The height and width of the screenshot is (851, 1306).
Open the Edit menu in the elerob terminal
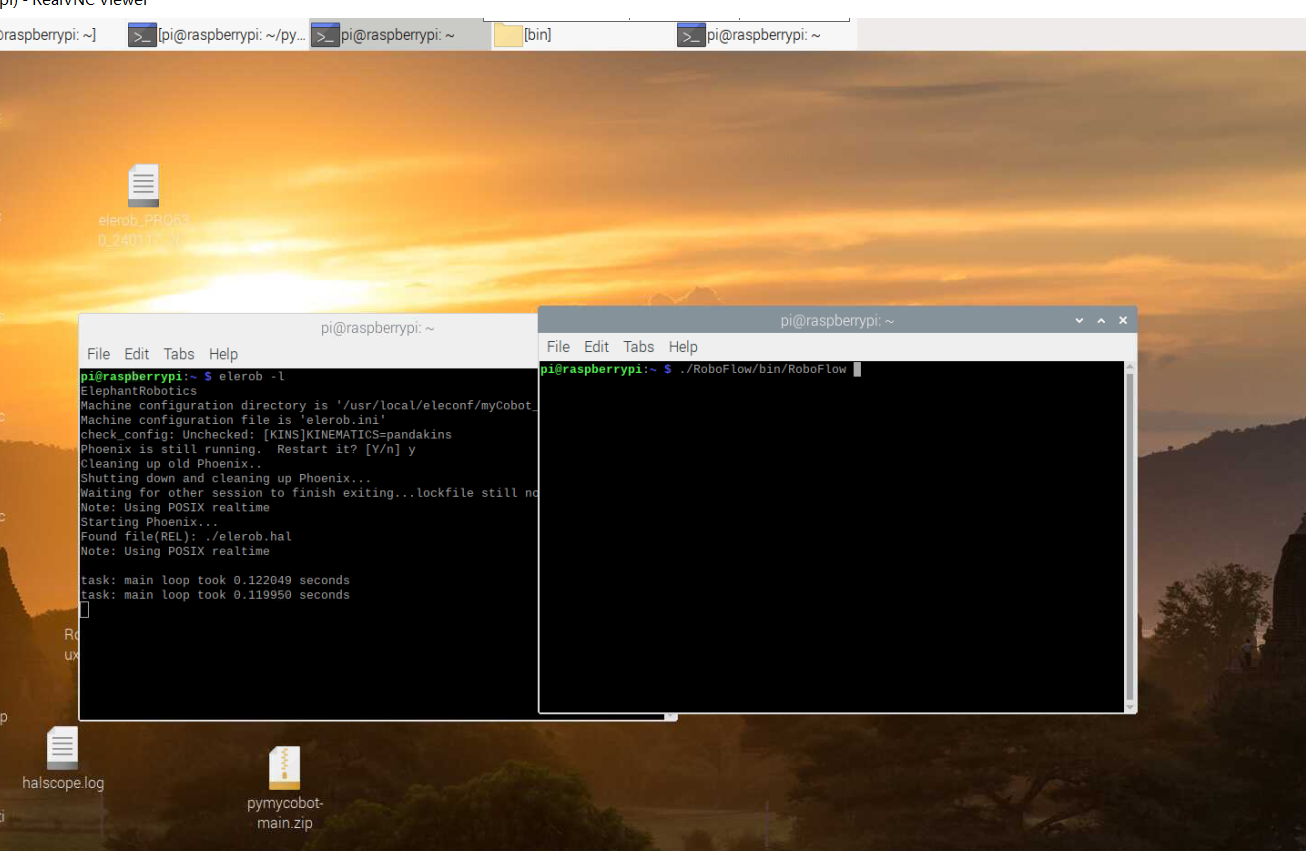click(x=136, y=354)
